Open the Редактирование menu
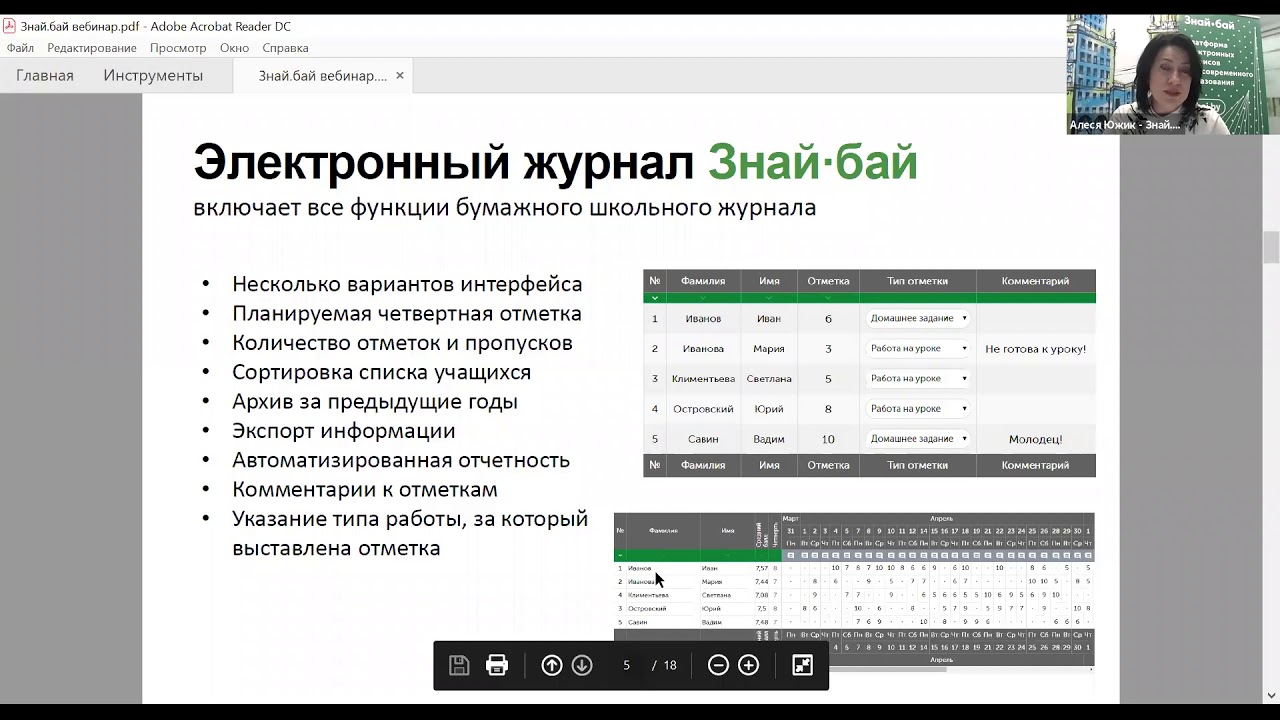This screenshot has height=720, width=1280. point(92,48)
